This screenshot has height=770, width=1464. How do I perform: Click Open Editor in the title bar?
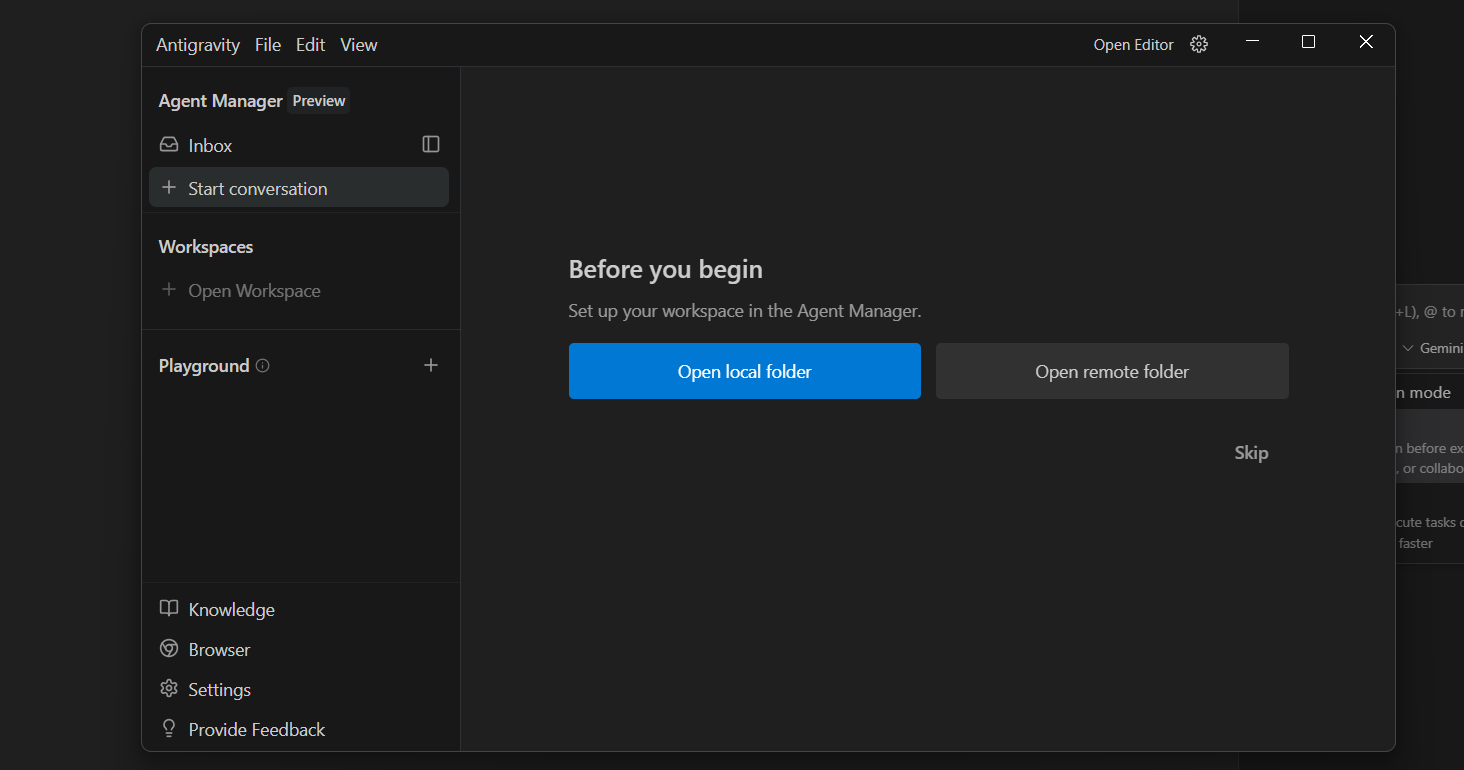click(x=1133, y=45)
